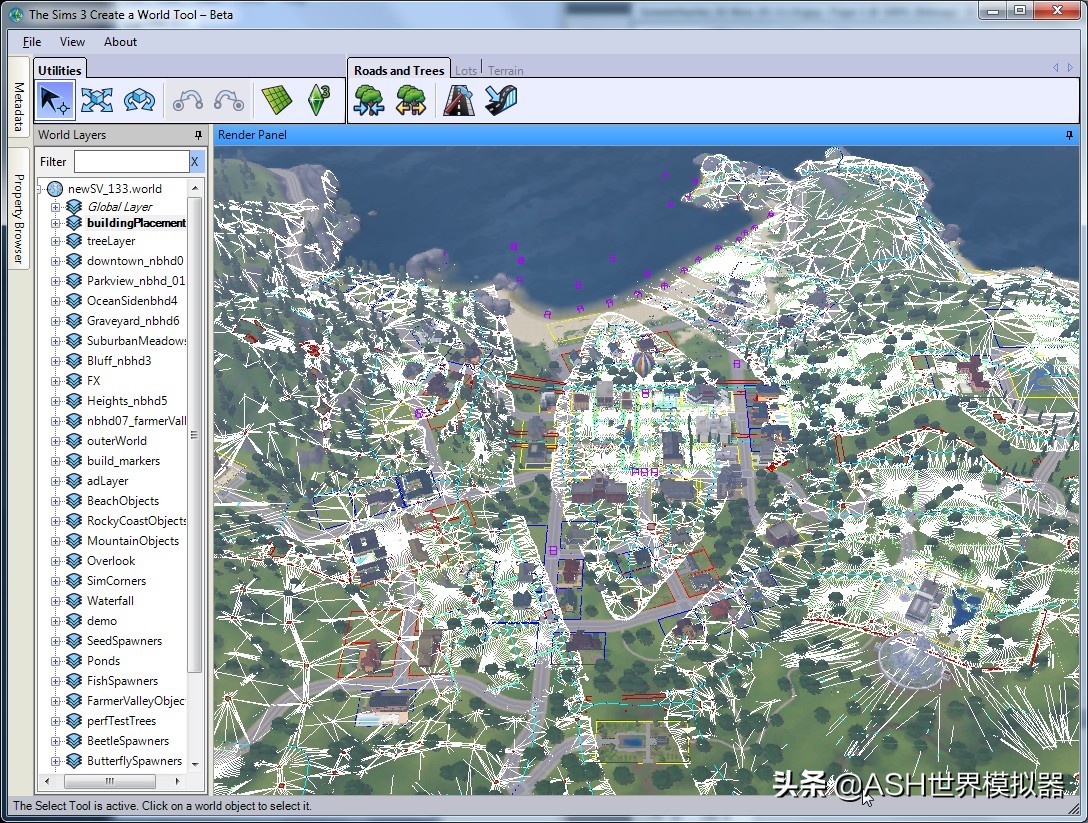This screenshot has width=1088, height=823.
Task: Click the layer list scroll up arrow
Action: 195,188
